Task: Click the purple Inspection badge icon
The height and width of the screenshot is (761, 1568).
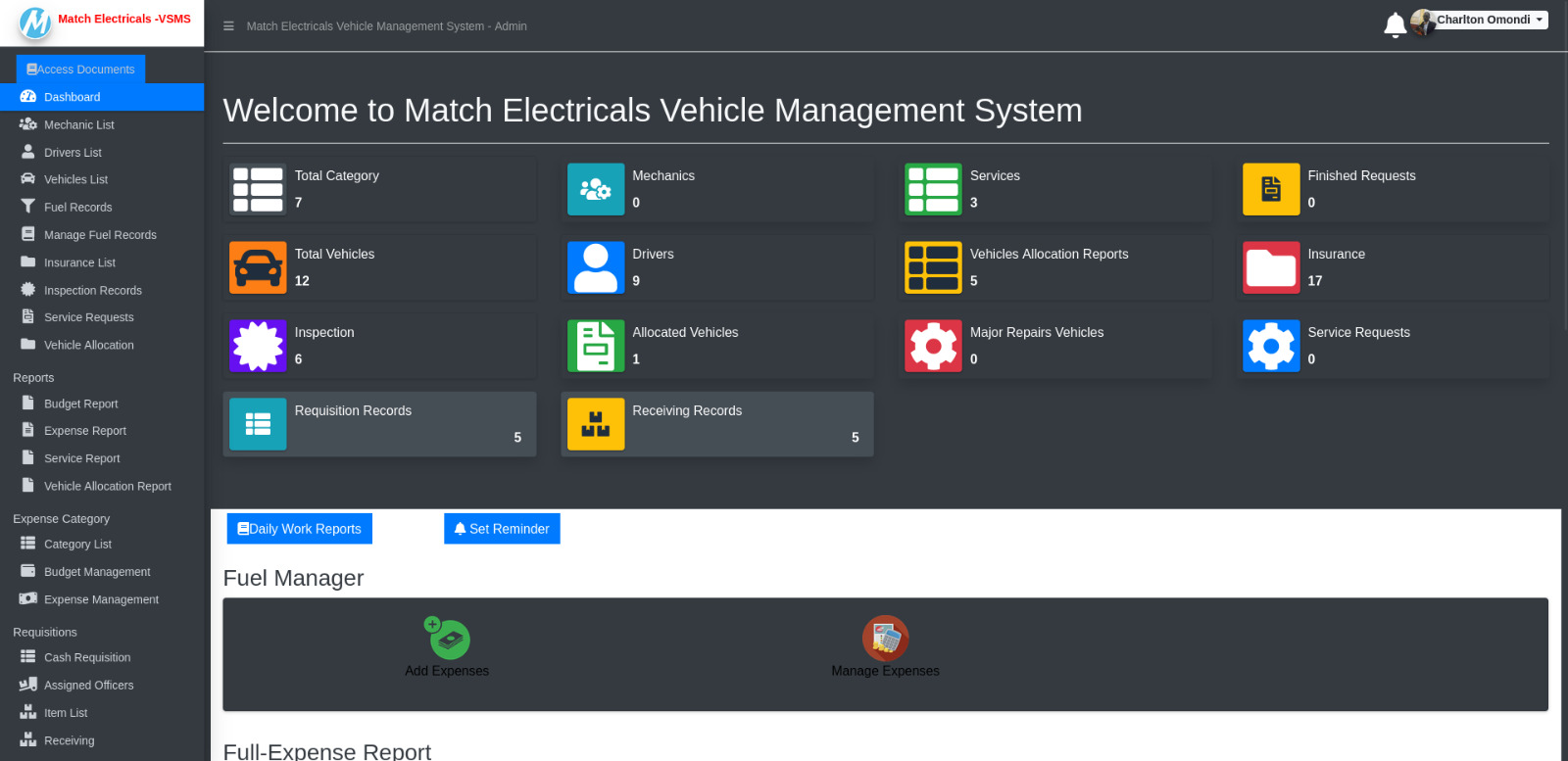Action: point(258,346)
